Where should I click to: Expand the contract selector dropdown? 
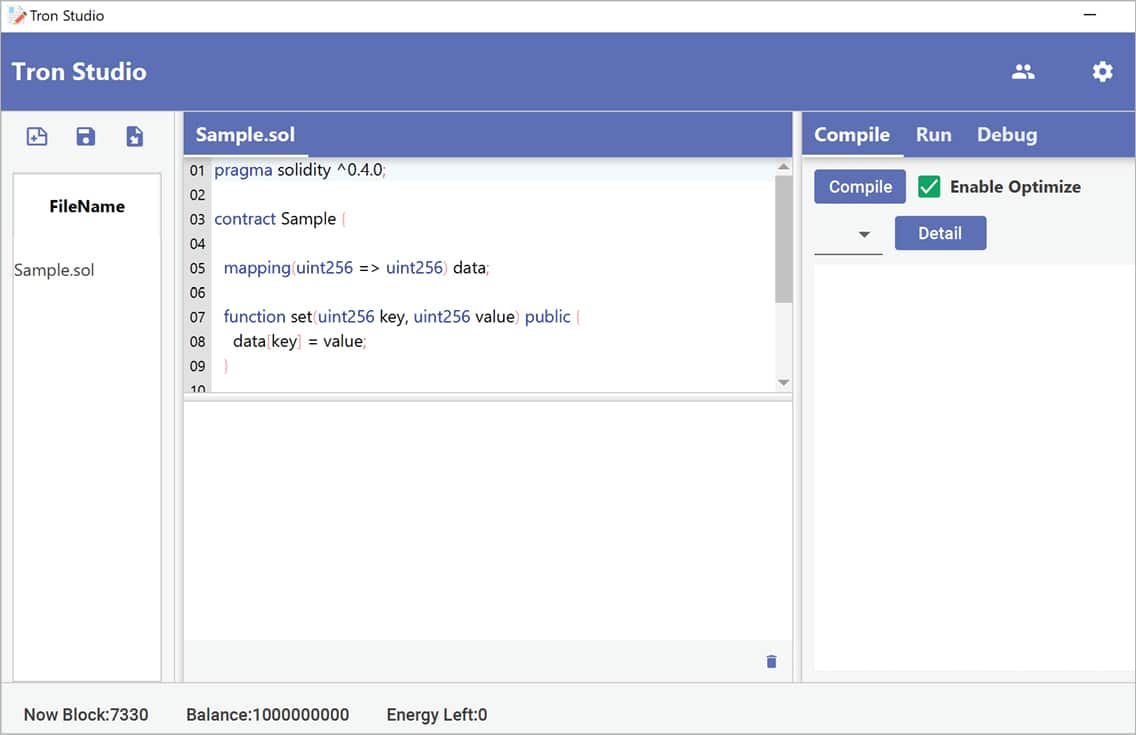864,234
